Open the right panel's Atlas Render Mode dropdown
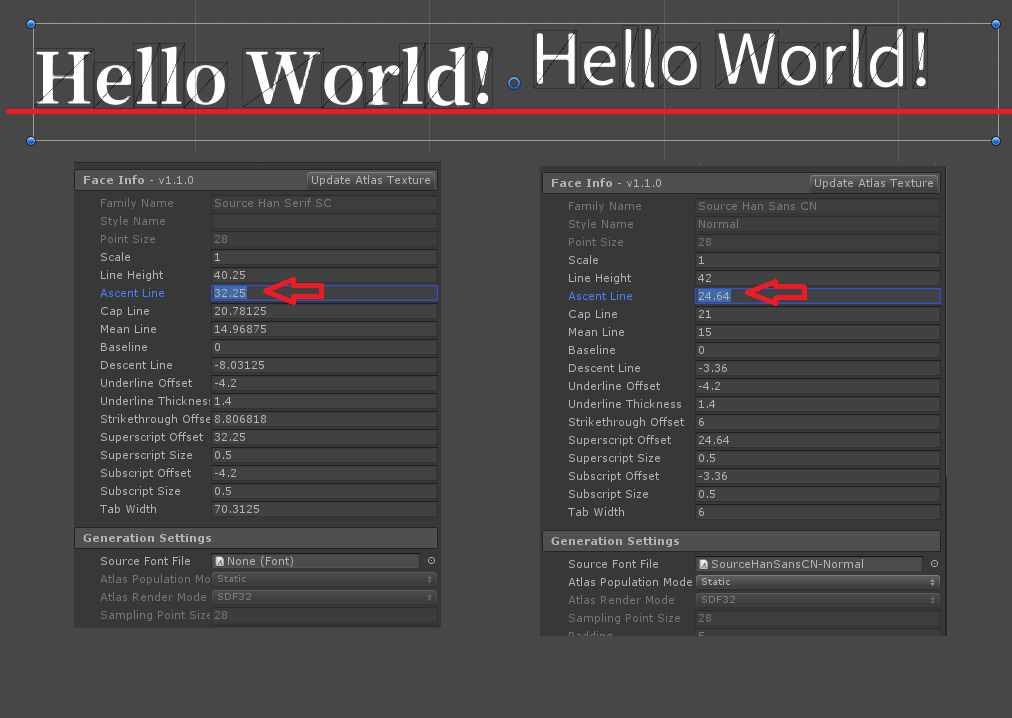Viewport: 1012px width, 718px height. pyautogui.click(x=817, y=600)
